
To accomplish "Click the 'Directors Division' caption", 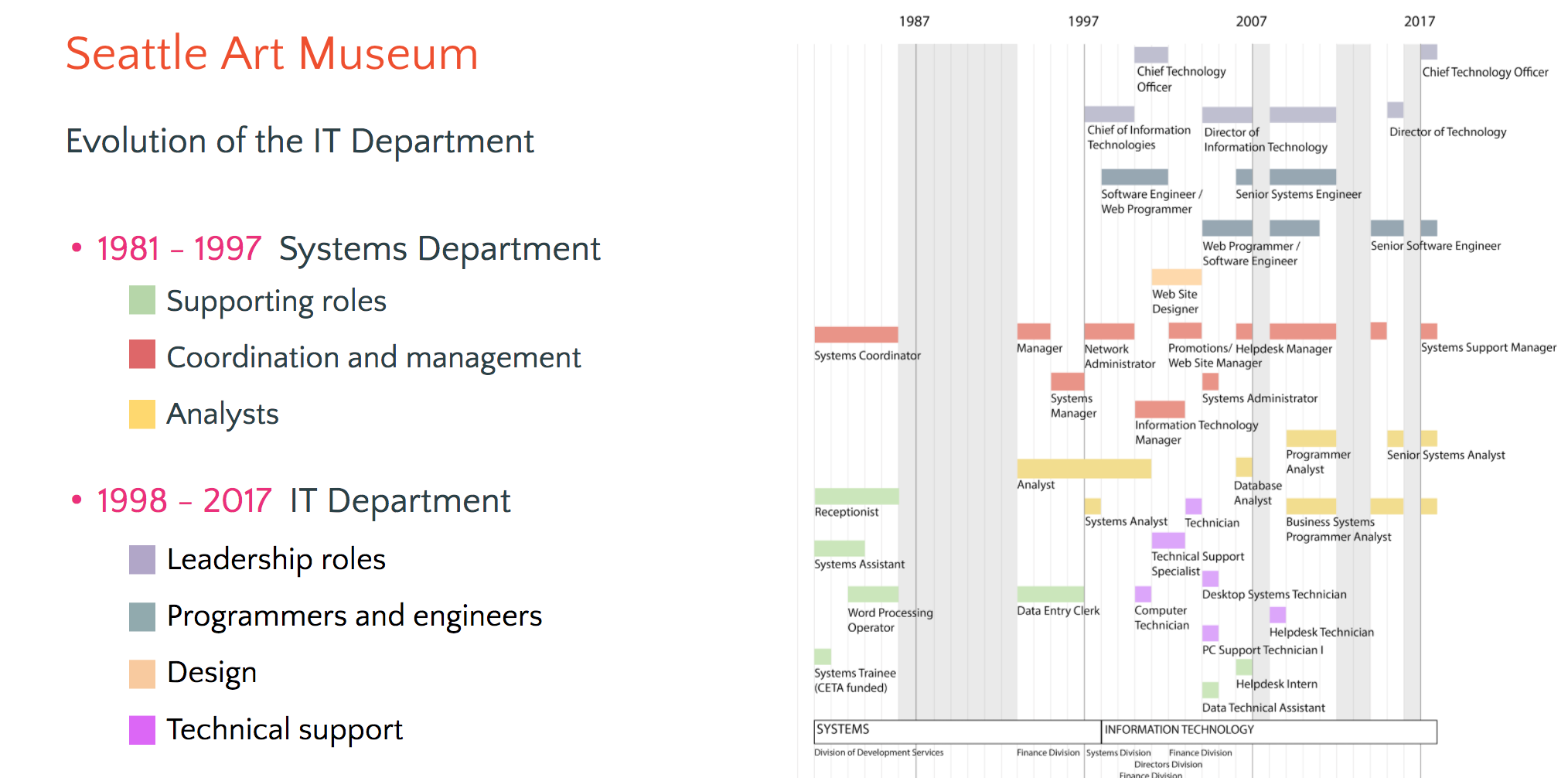I will click(1168, 765).
